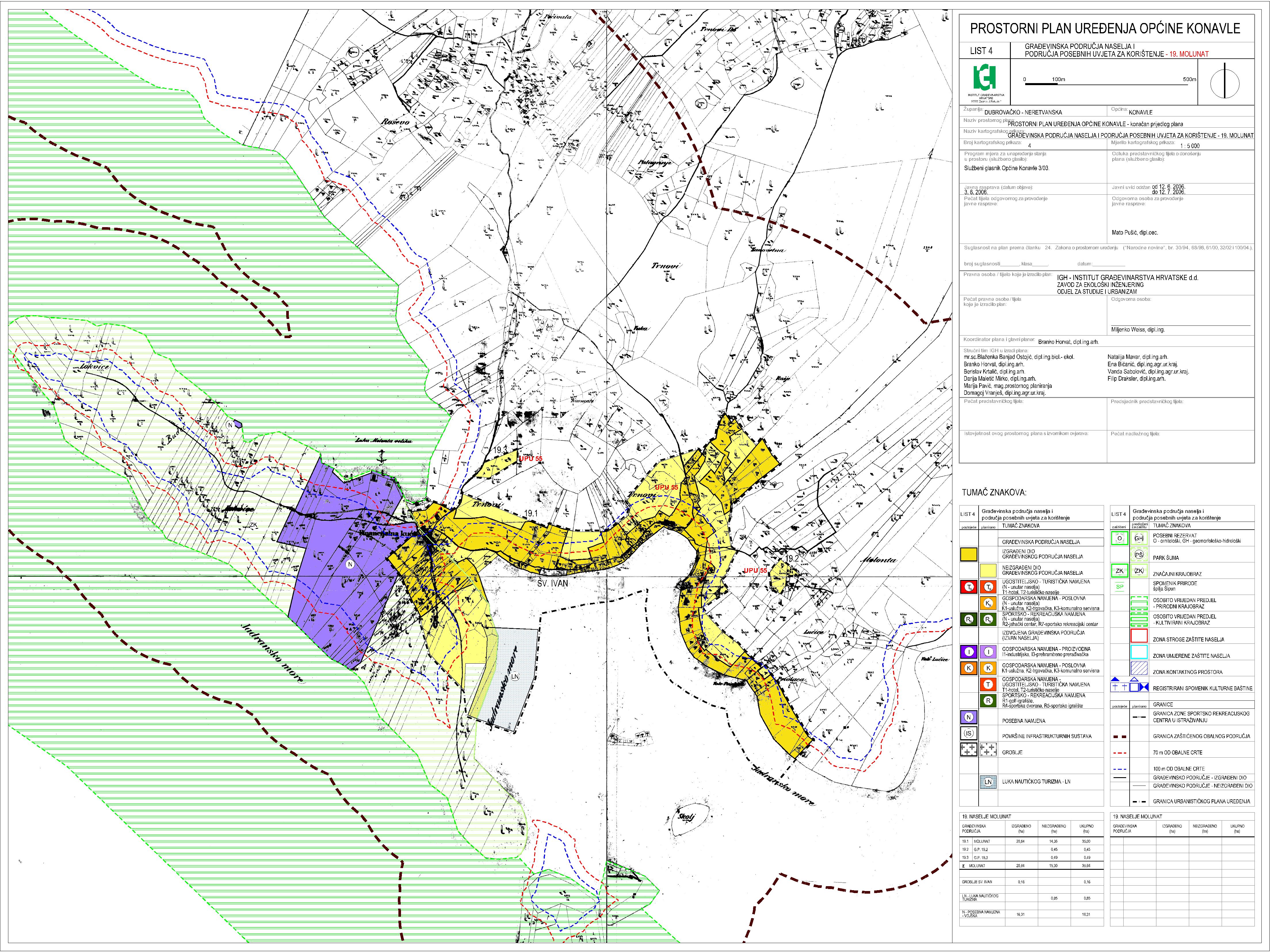This screenshot has width=1270, height=952.
Task: Click the dashed green prirodni krajobraz pattern symbol
Action: (x=1139, y=603)
